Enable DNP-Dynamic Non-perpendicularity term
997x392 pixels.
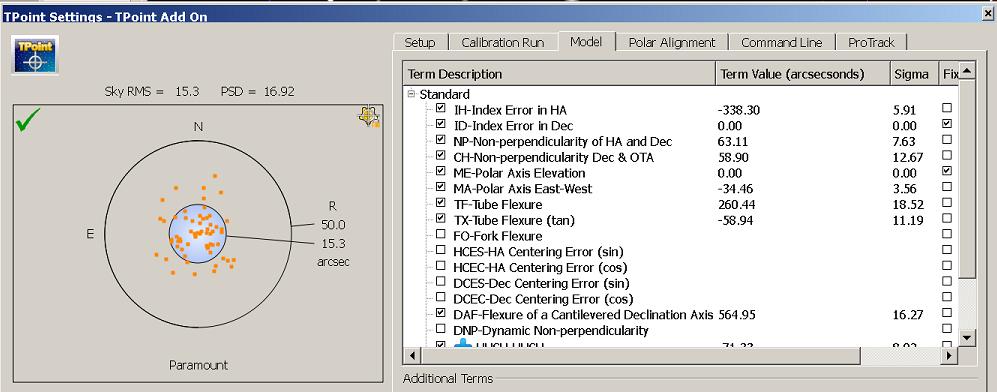(441, 329)
